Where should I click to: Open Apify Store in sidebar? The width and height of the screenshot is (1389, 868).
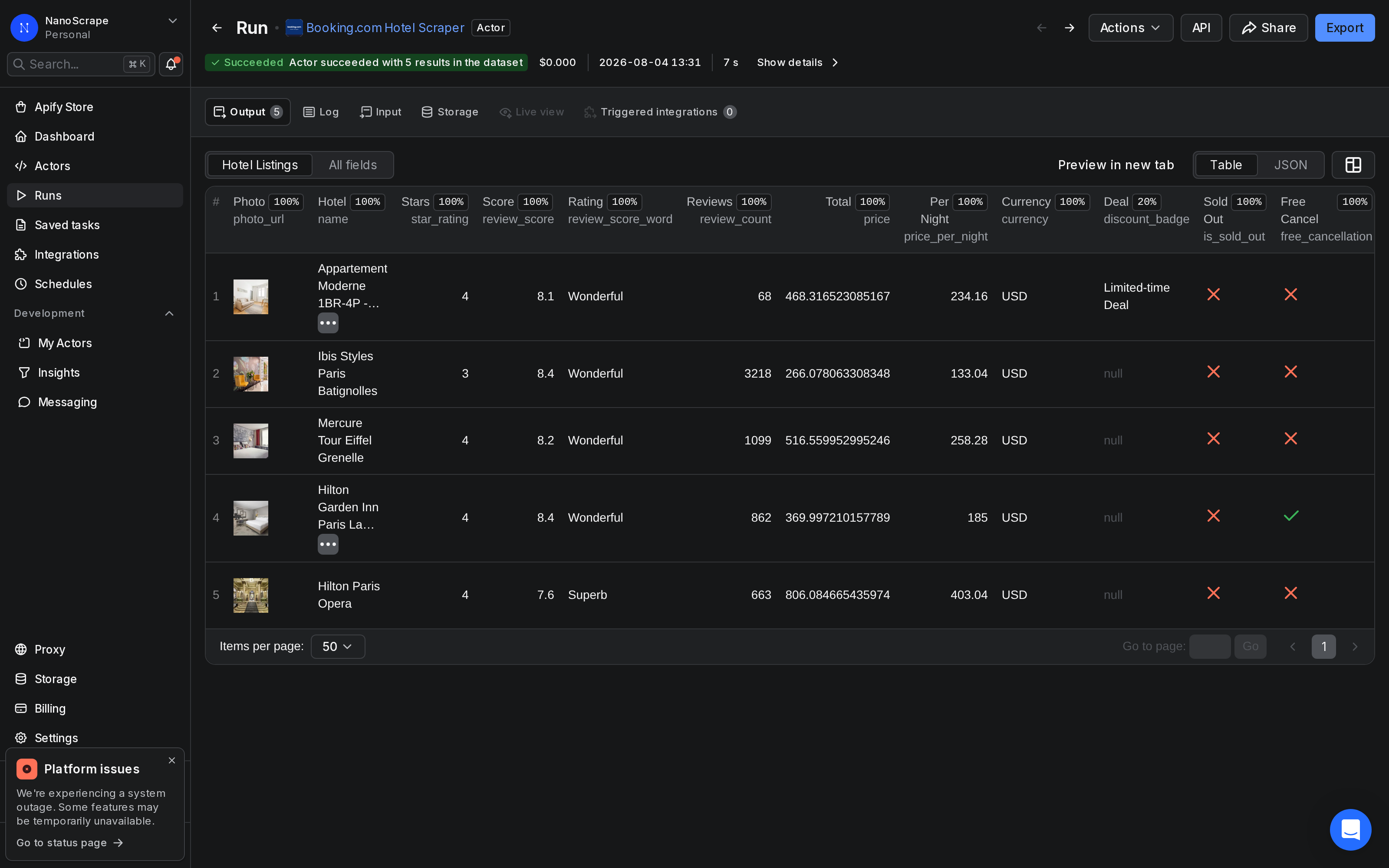tap(95, 107)
